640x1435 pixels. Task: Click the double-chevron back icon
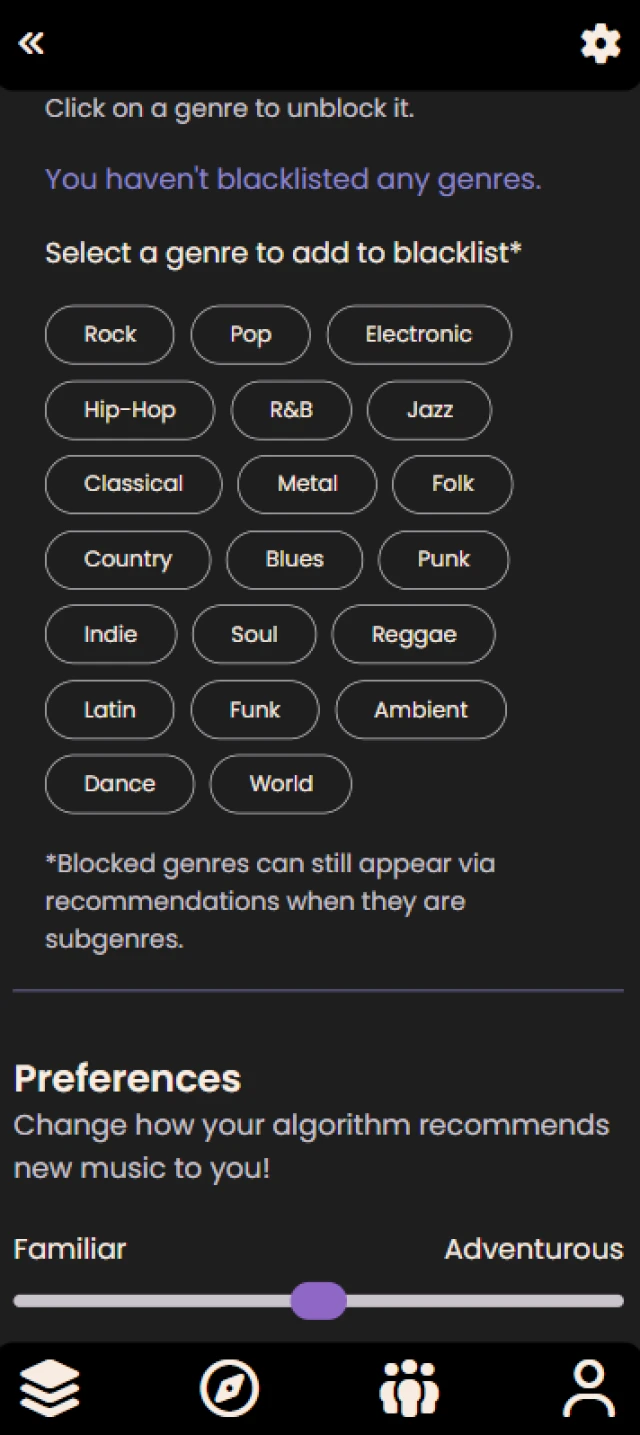31,43
